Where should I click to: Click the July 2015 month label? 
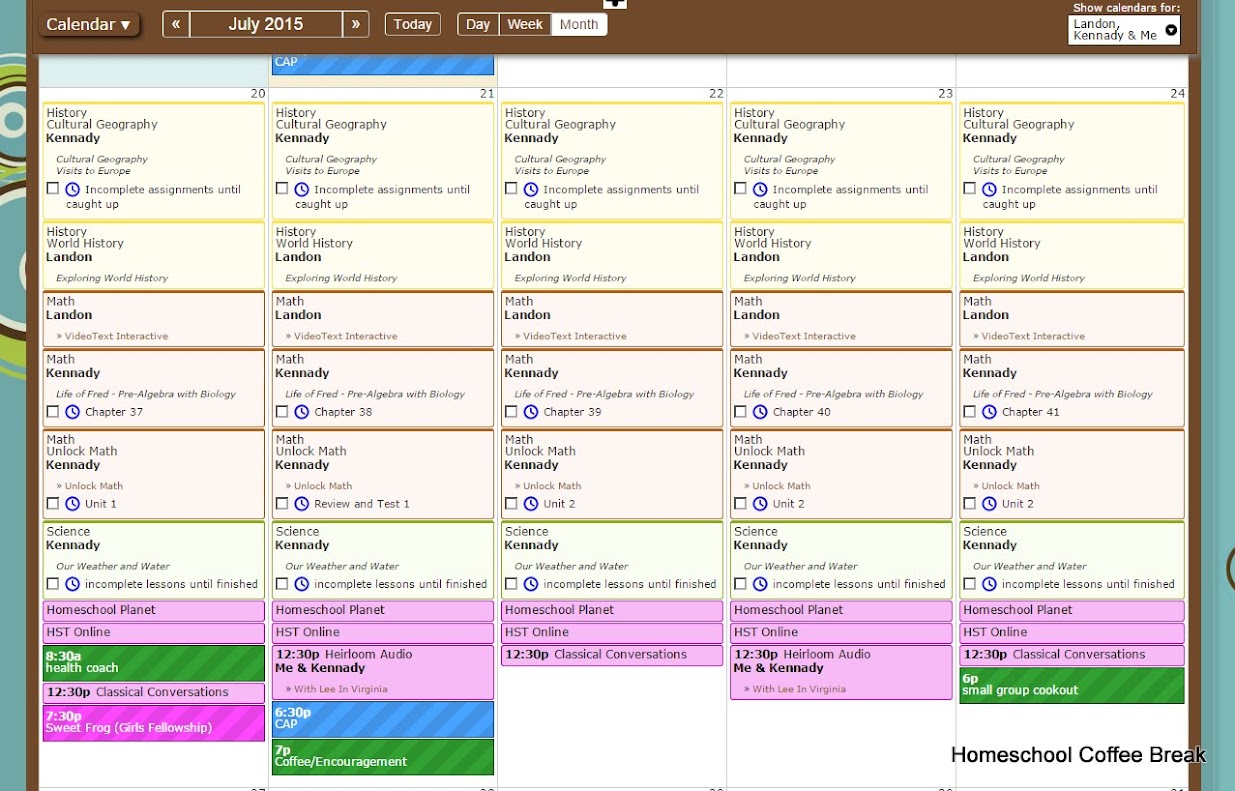tap(265, 24)
